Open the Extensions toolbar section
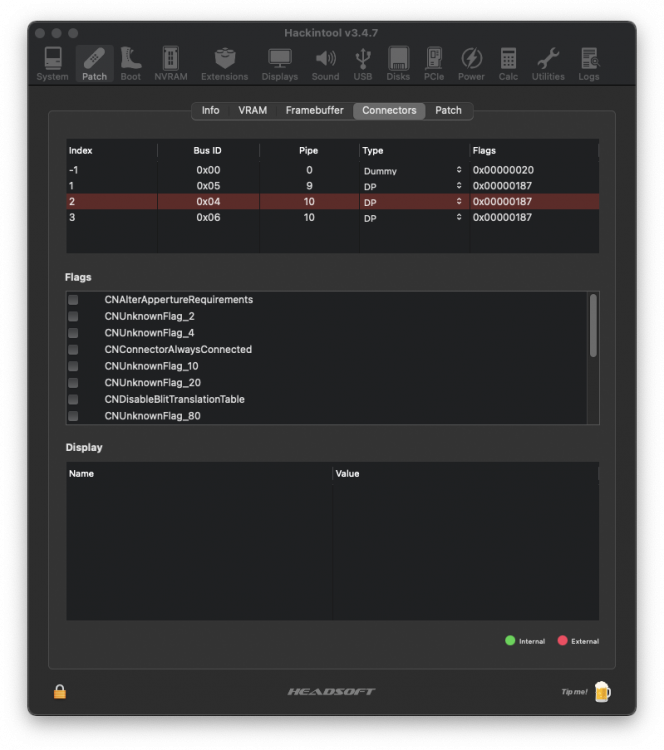 pos(224,64)
